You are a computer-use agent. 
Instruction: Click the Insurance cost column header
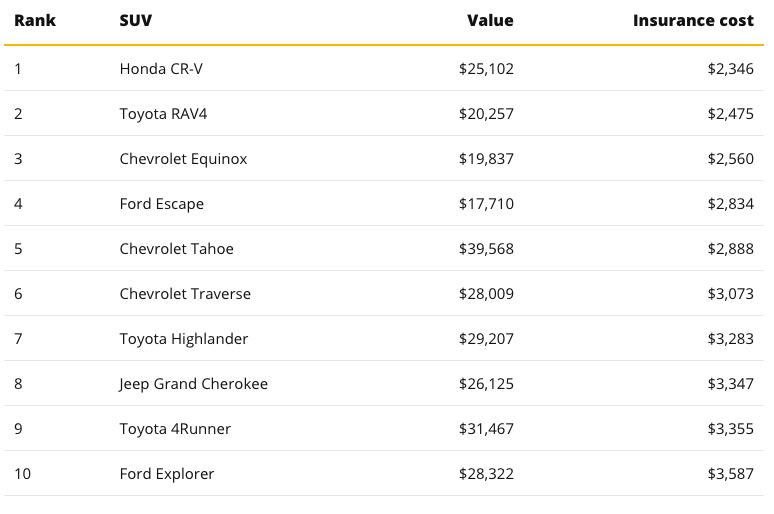tap(693, 20)
